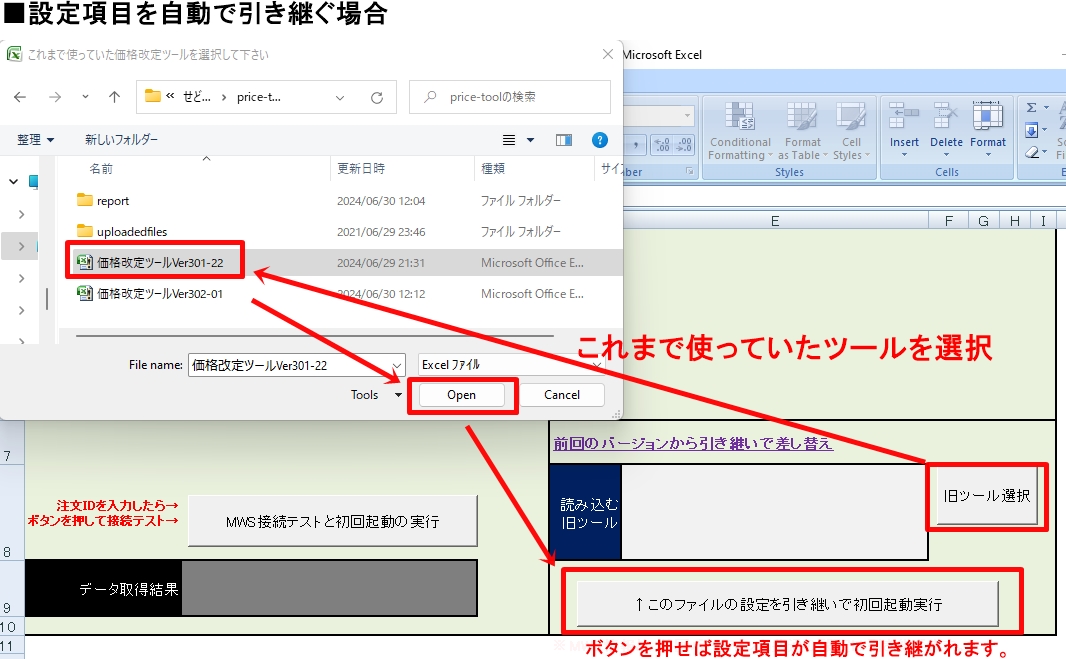Click the Insert cells icon in ribbon

tap(904, 120)
